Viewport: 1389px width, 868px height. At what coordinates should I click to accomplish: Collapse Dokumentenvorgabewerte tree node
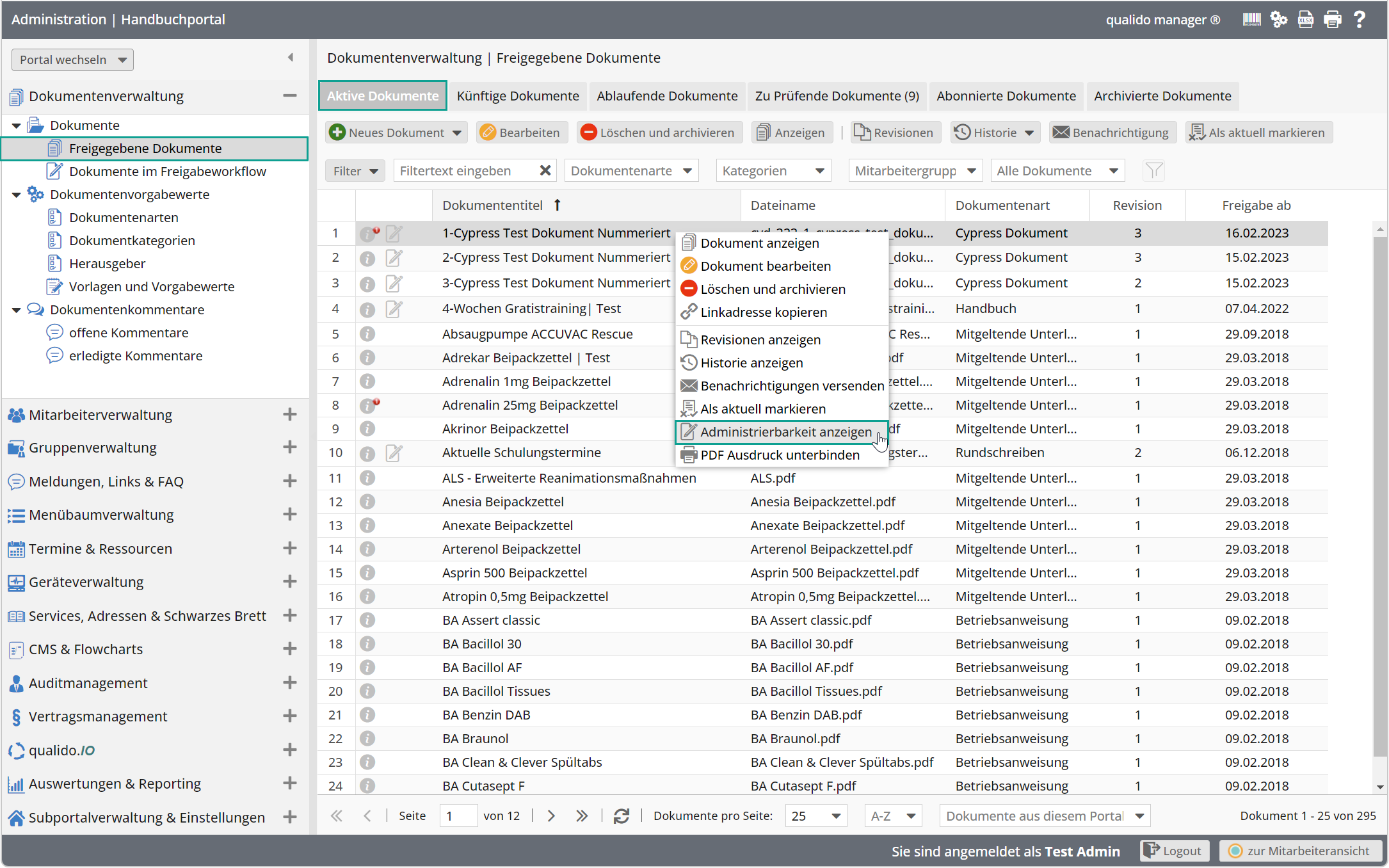[17, 195]
